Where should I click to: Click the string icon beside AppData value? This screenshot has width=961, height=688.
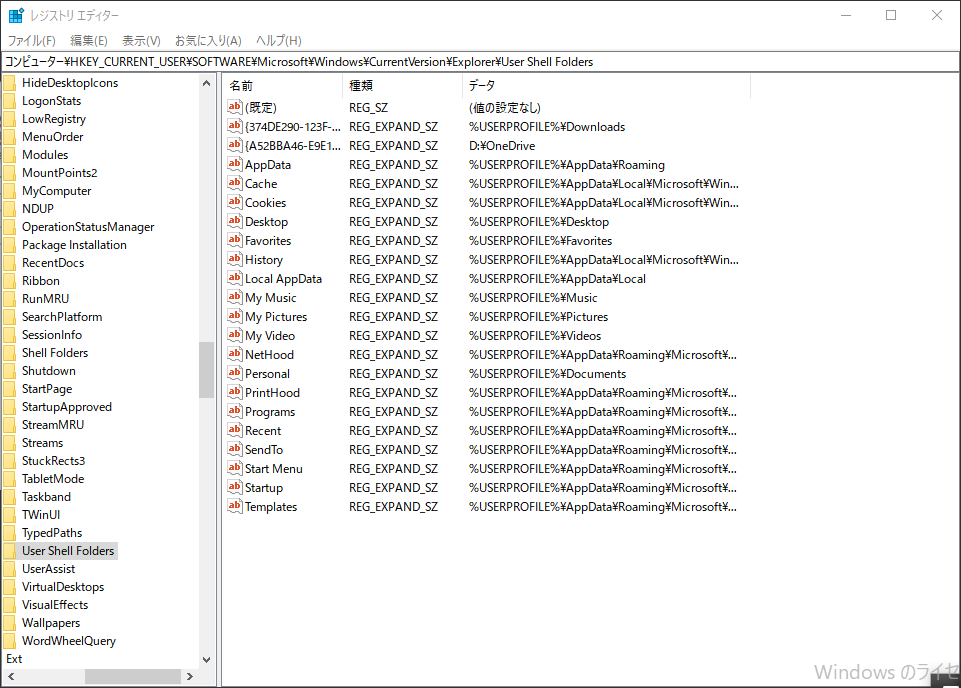click(235, 164)
